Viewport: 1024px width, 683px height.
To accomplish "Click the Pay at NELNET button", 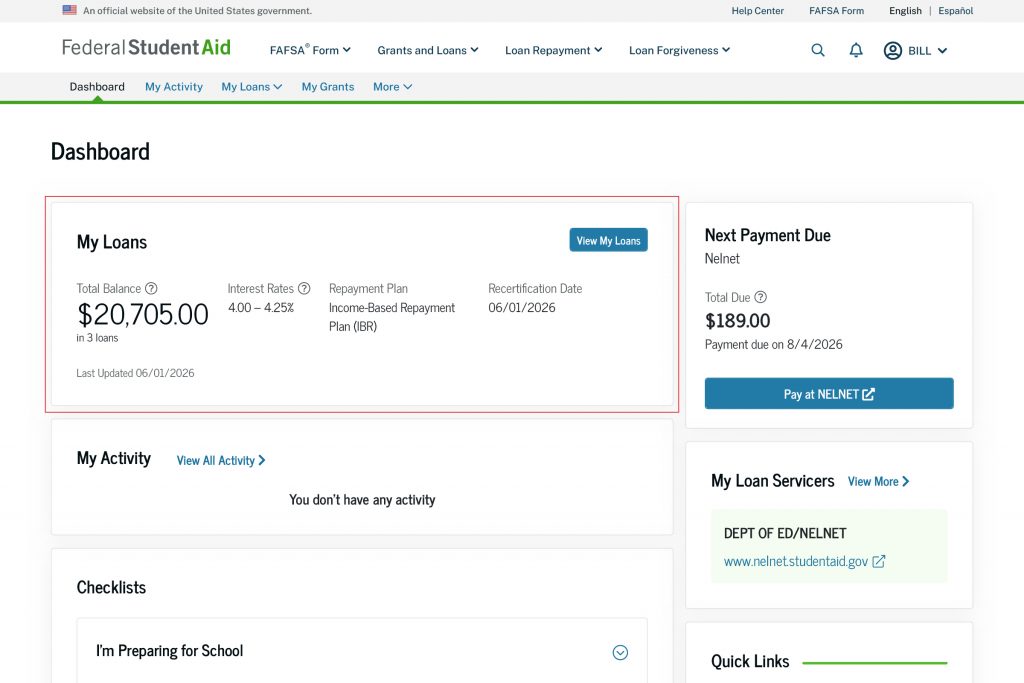I will tap(829, 394).
